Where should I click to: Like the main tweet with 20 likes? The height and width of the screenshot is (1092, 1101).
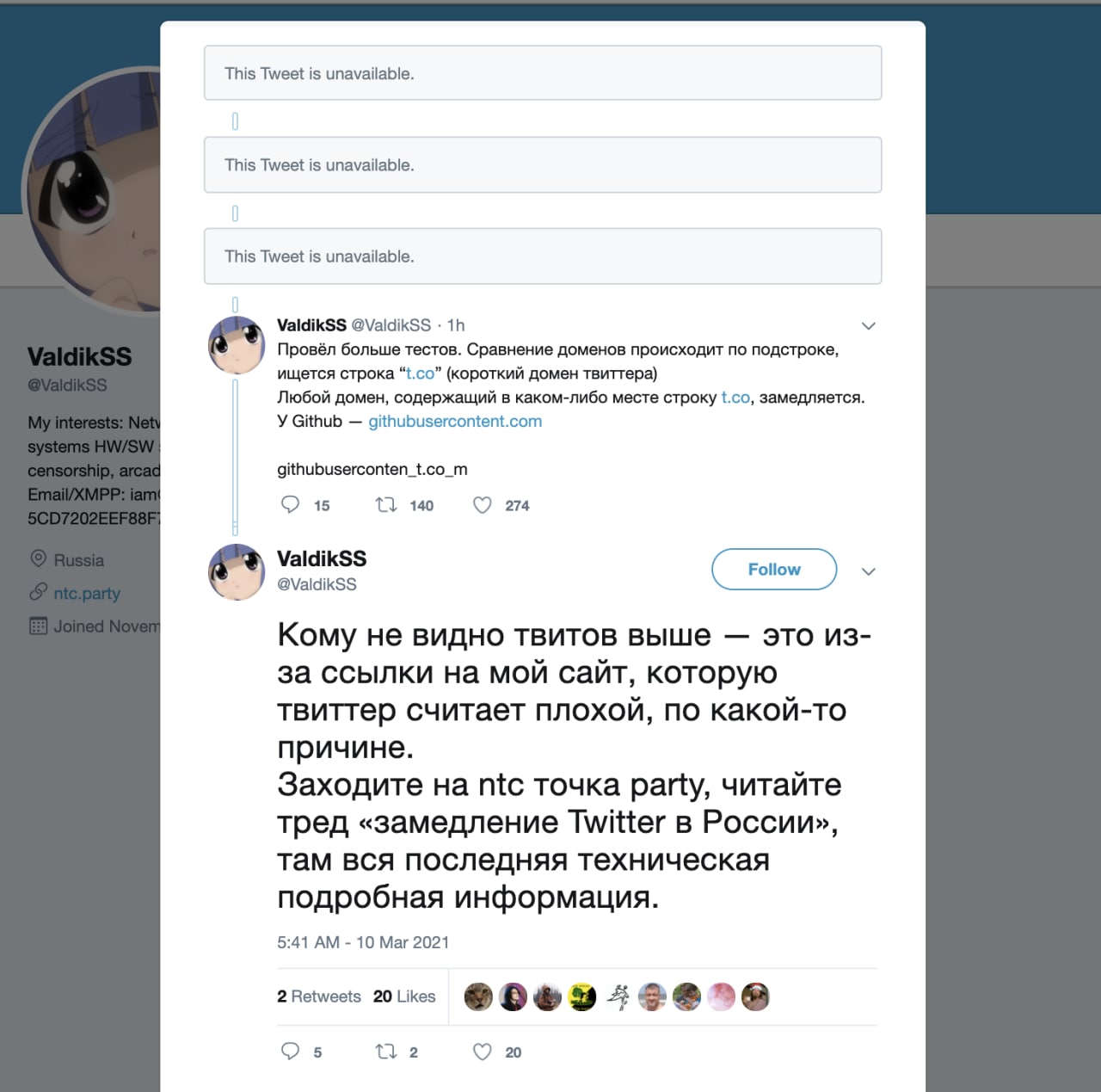tap(483, 1052)
